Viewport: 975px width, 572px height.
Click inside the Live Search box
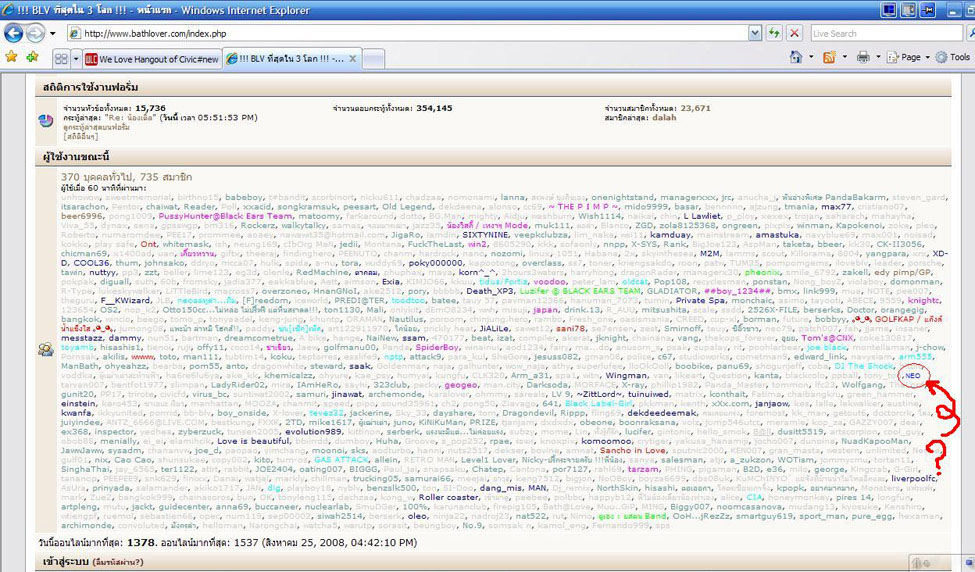870,33
